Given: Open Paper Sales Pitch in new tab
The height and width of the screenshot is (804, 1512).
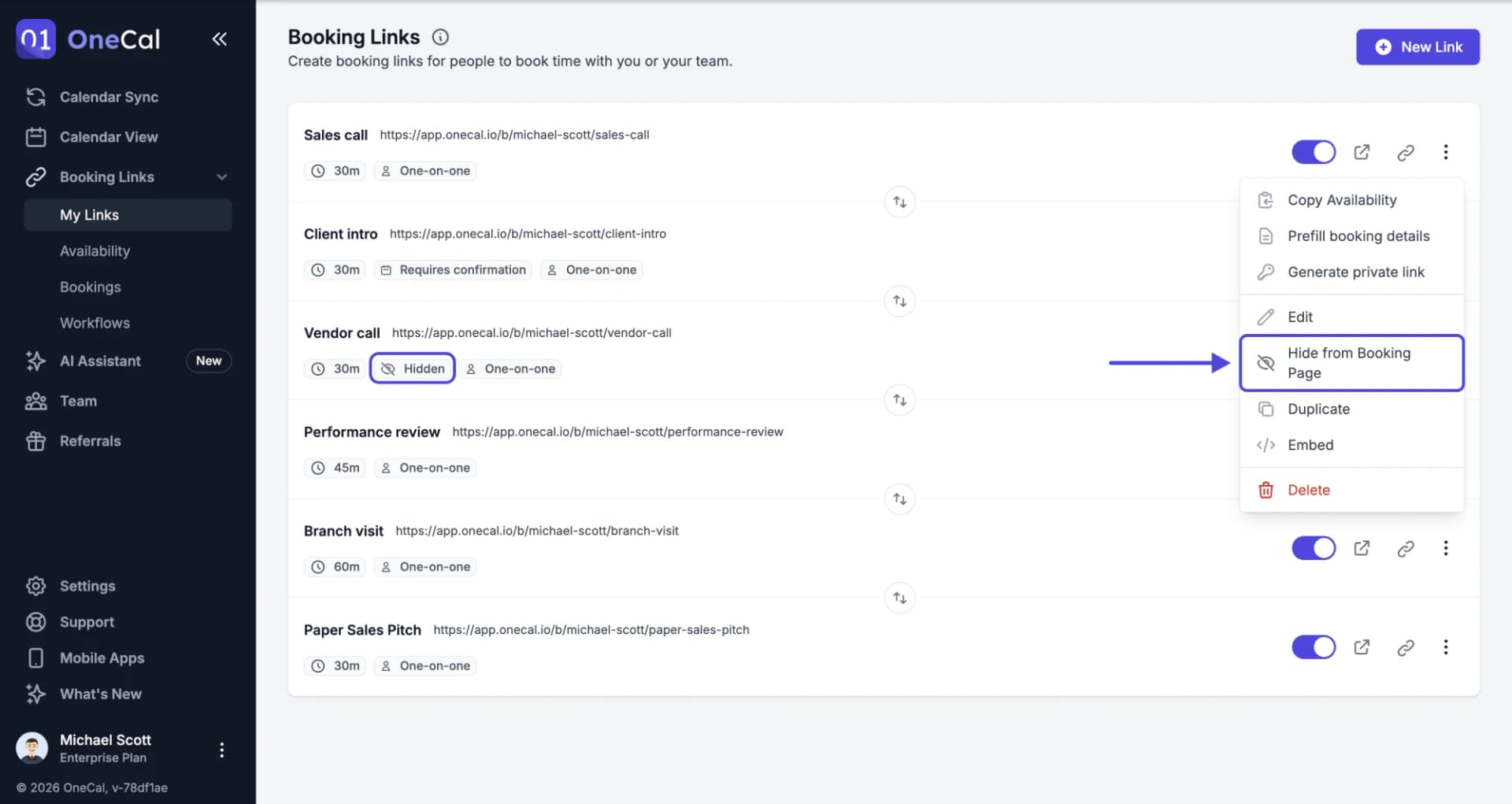Looking at the screenshot, I should [1362, 647].
